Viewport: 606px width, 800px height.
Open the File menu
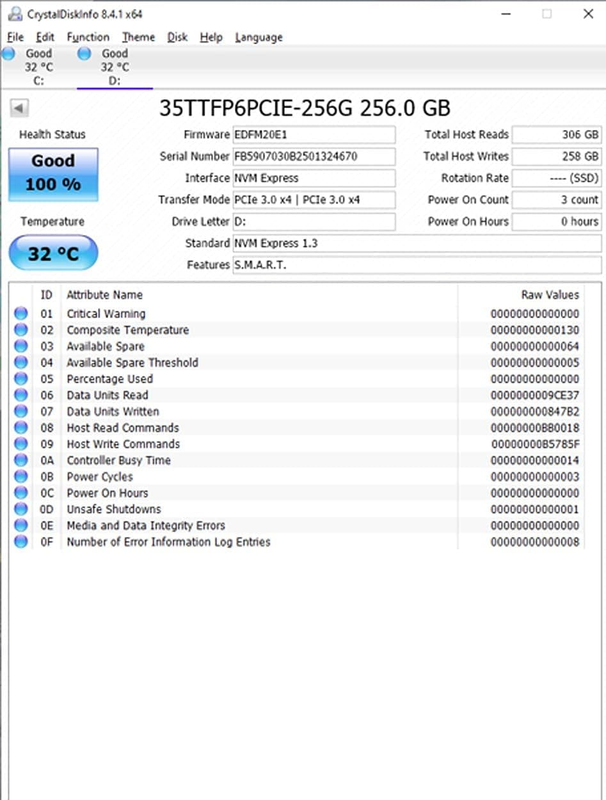point(14,37)
